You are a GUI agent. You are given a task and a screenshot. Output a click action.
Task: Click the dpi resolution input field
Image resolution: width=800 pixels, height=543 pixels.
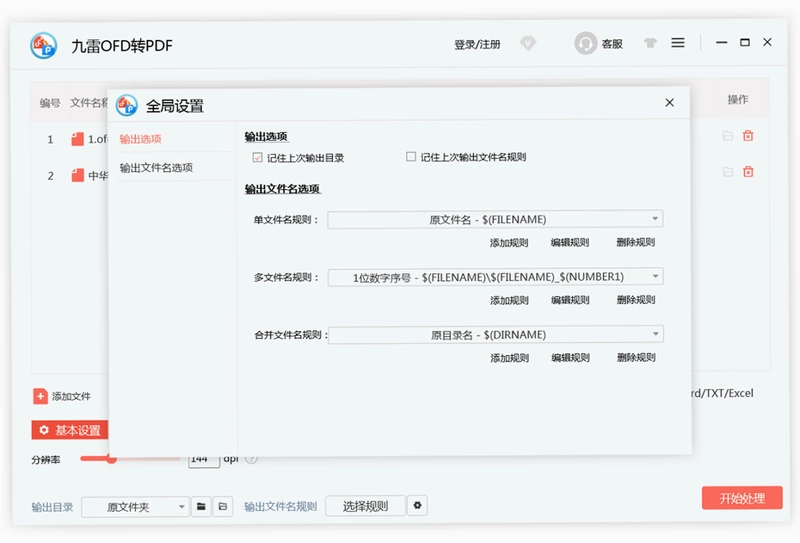tap(204, 460)
